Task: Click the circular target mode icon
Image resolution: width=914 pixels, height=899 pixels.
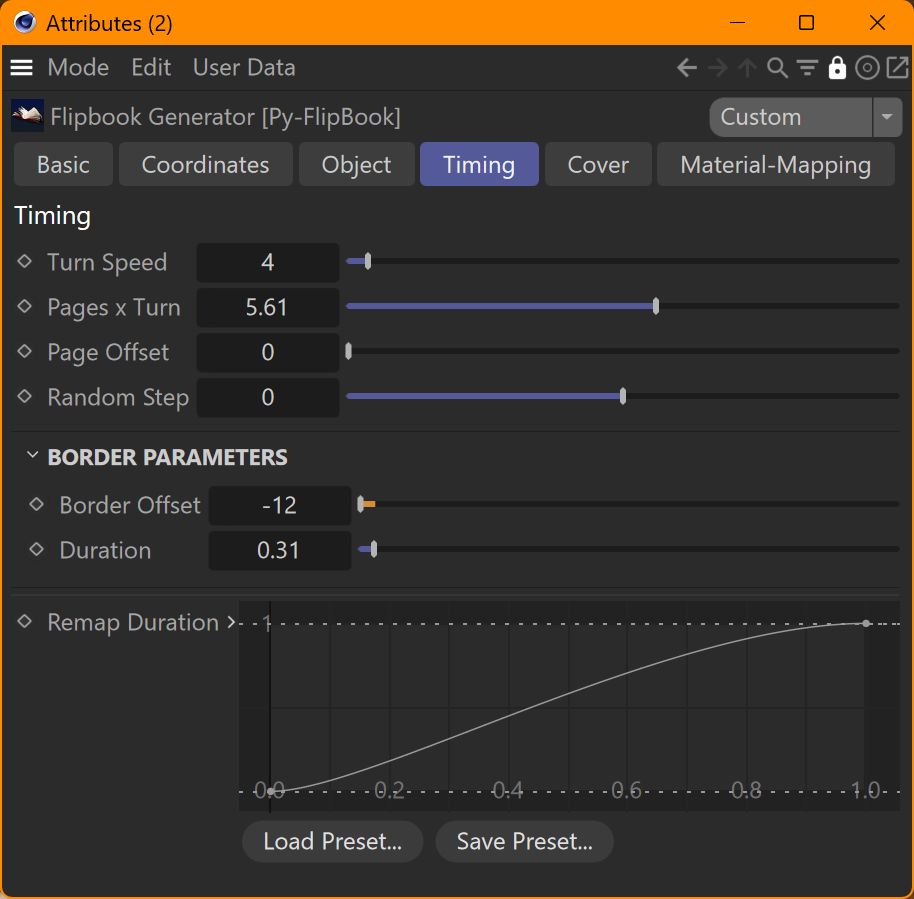Action: [x=867, y=68]
